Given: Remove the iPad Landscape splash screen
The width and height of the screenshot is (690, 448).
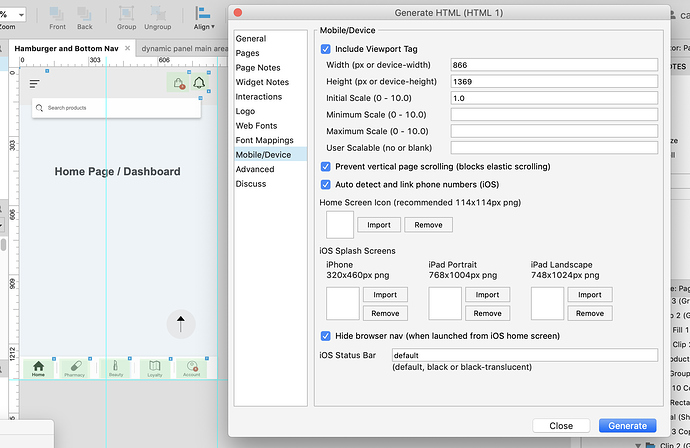Looking at the screenshot, I should point(590,313).
